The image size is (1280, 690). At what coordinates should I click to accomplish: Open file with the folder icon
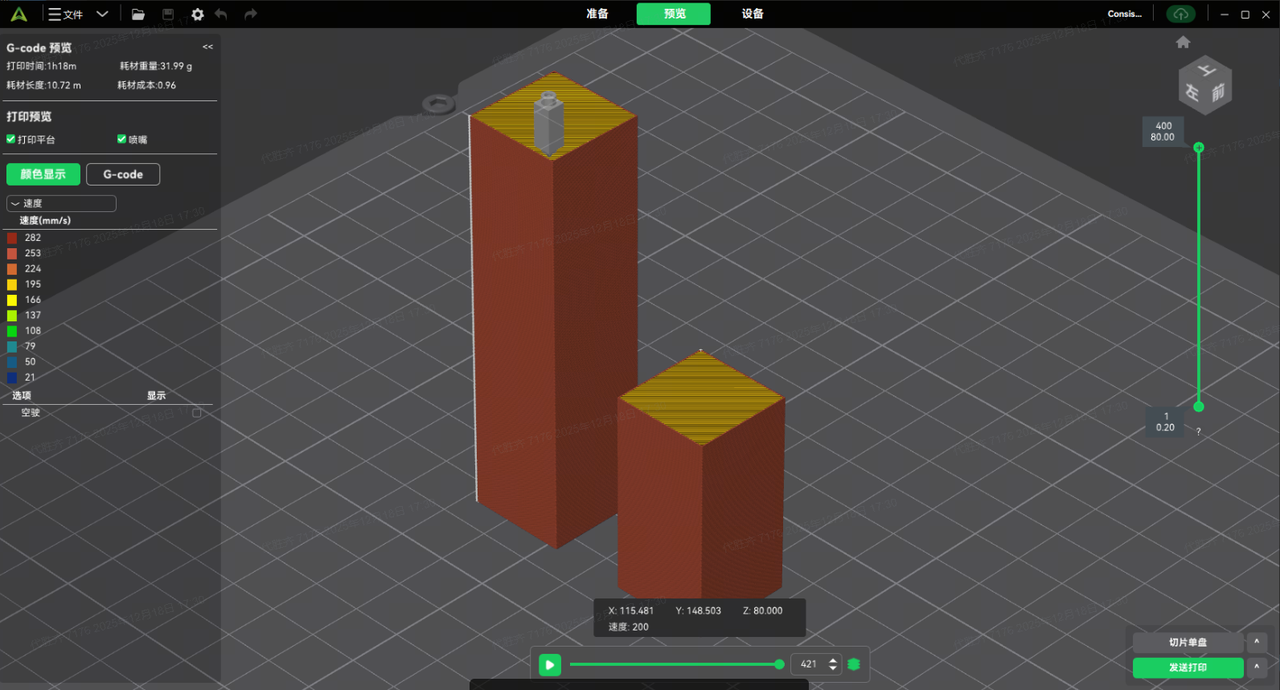coord(139,14)
